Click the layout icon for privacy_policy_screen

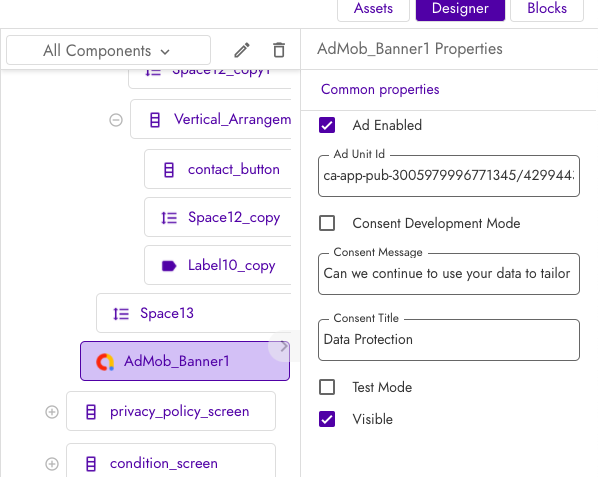(91, 412)
